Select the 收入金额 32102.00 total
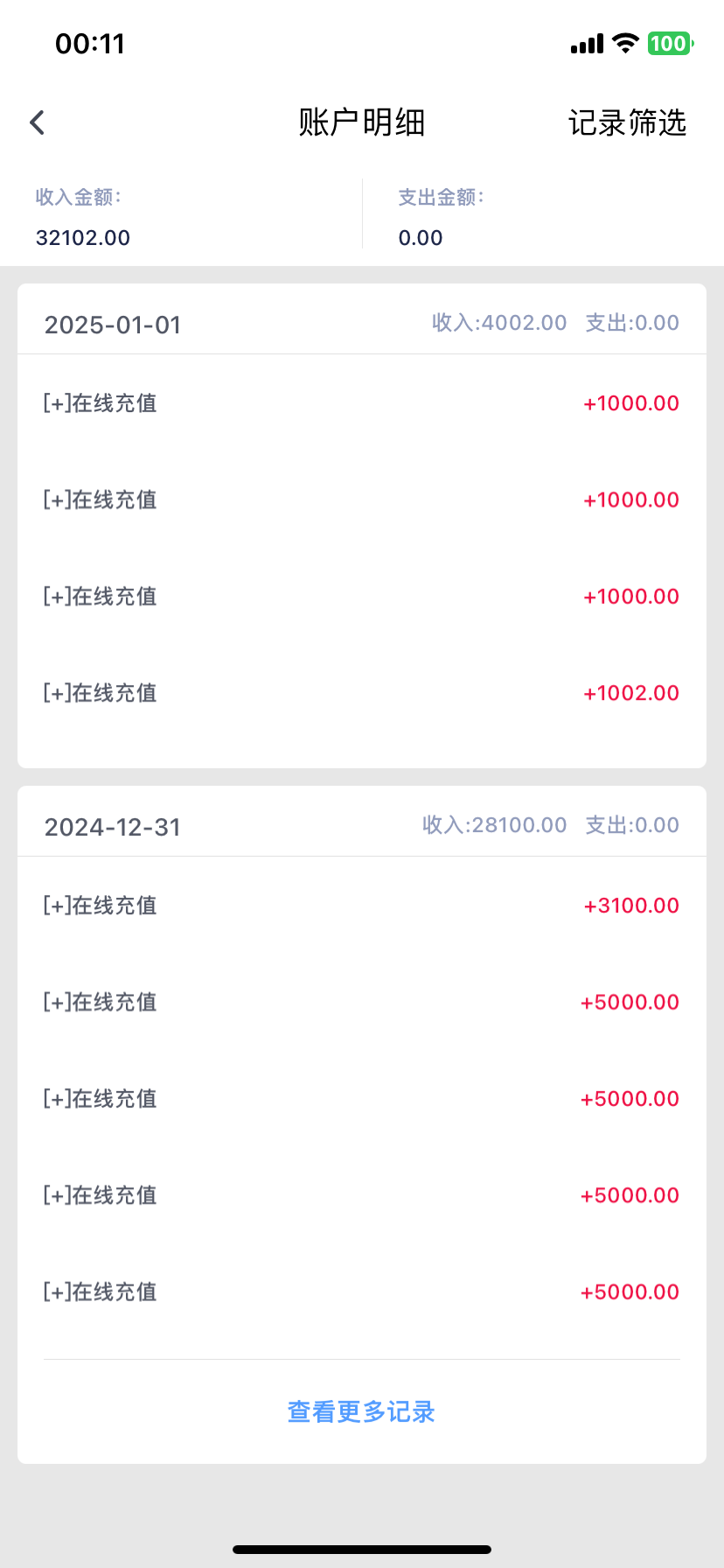Screen dimensions: 724x1568 click(83, 237)
